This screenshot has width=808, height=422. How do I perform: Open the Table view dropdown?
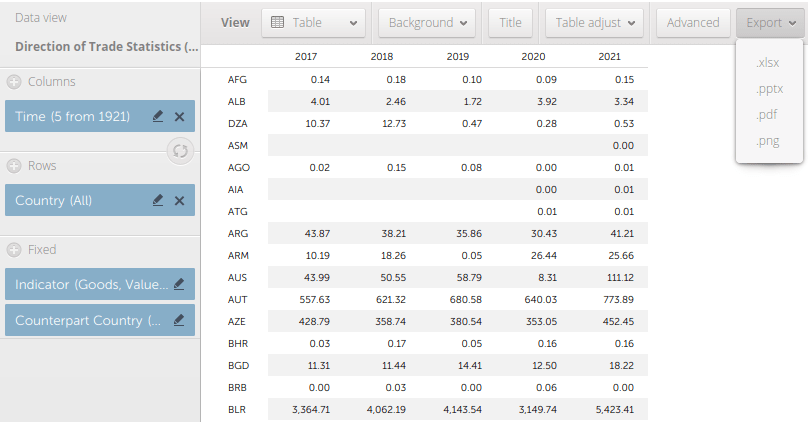[314, 23]
